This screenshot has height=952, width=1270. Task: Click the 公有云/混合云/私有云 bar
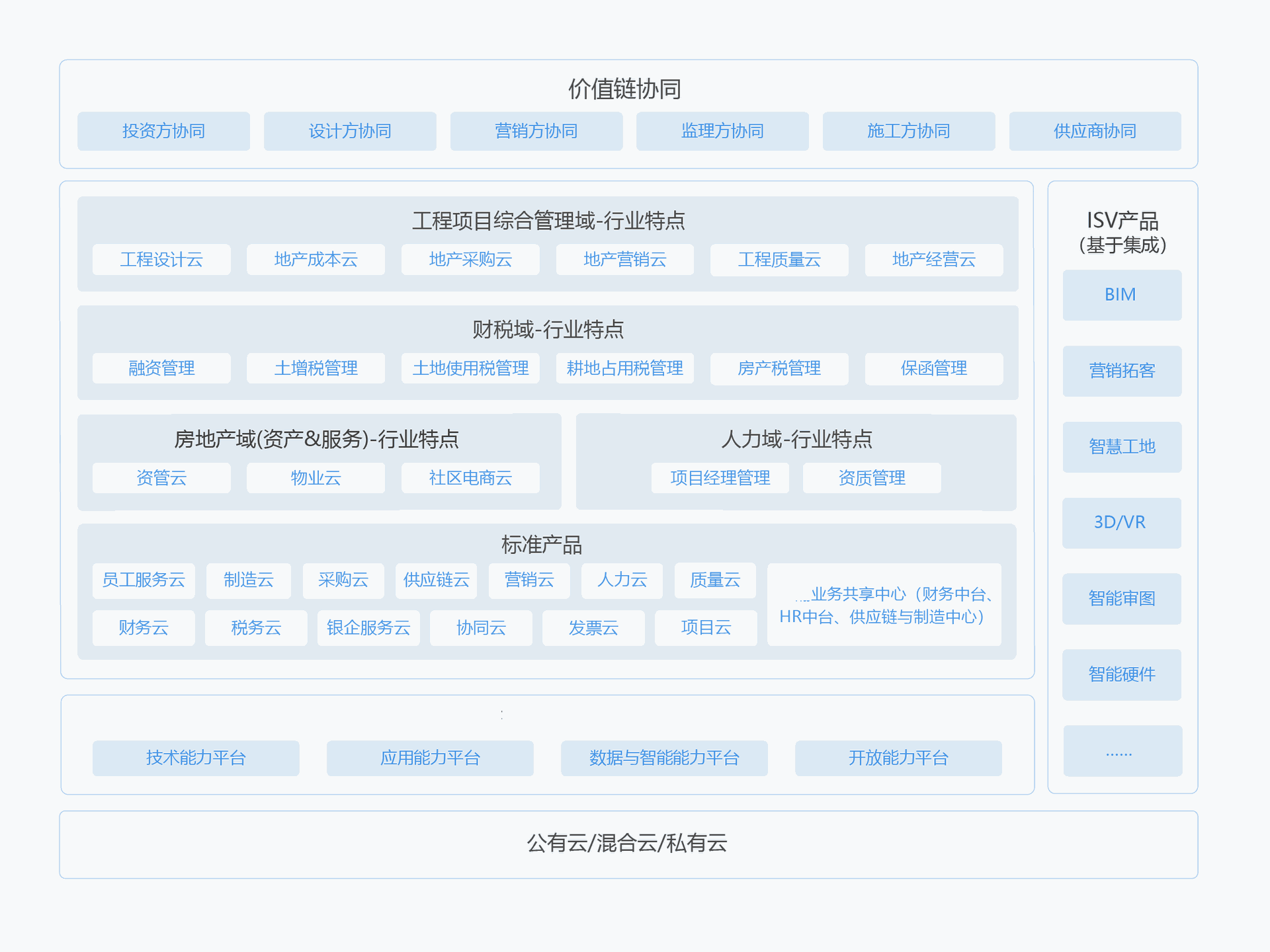coord(628,845)
